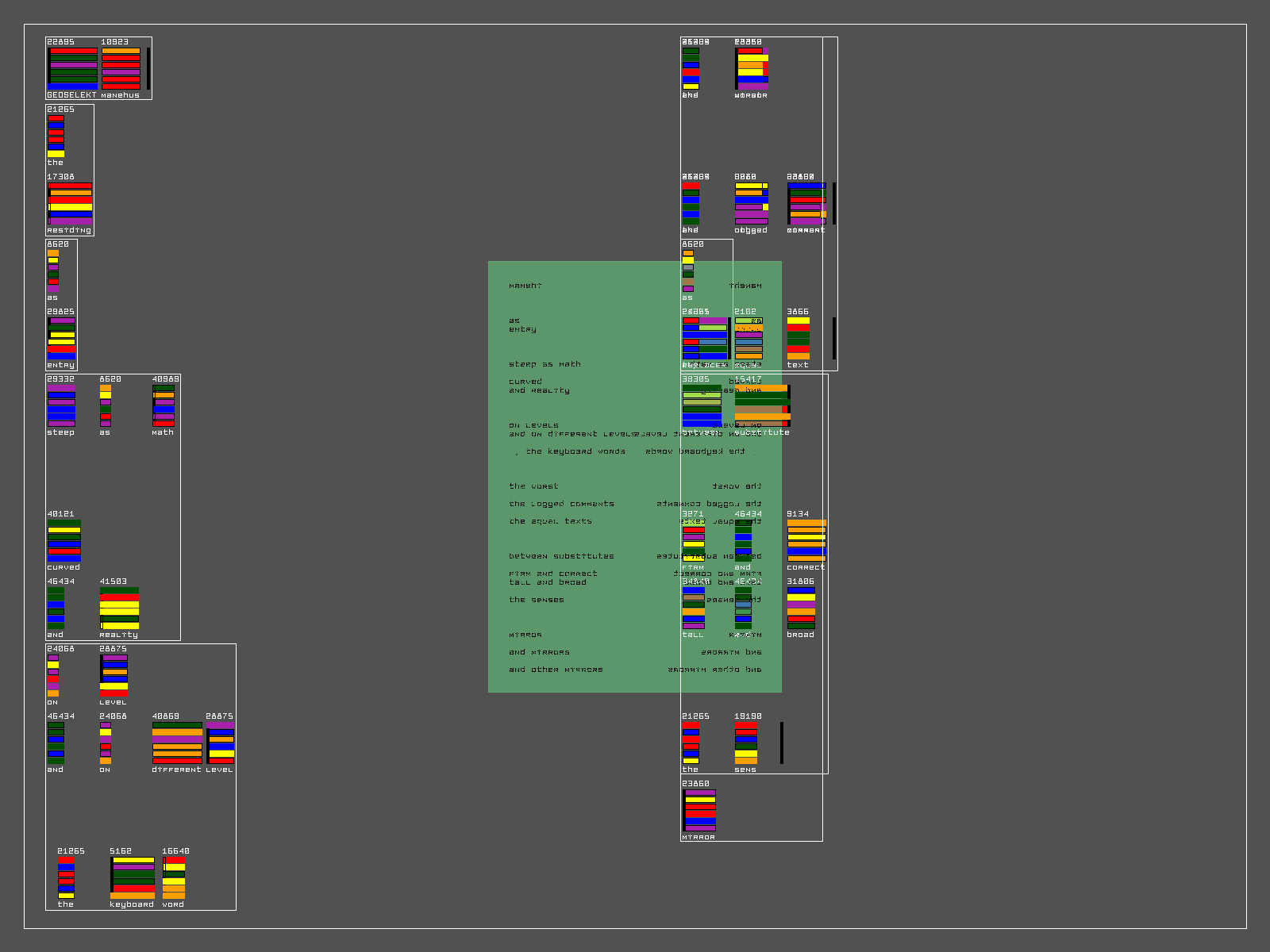Click the keyboard block numbered 5162

[133, 877]
